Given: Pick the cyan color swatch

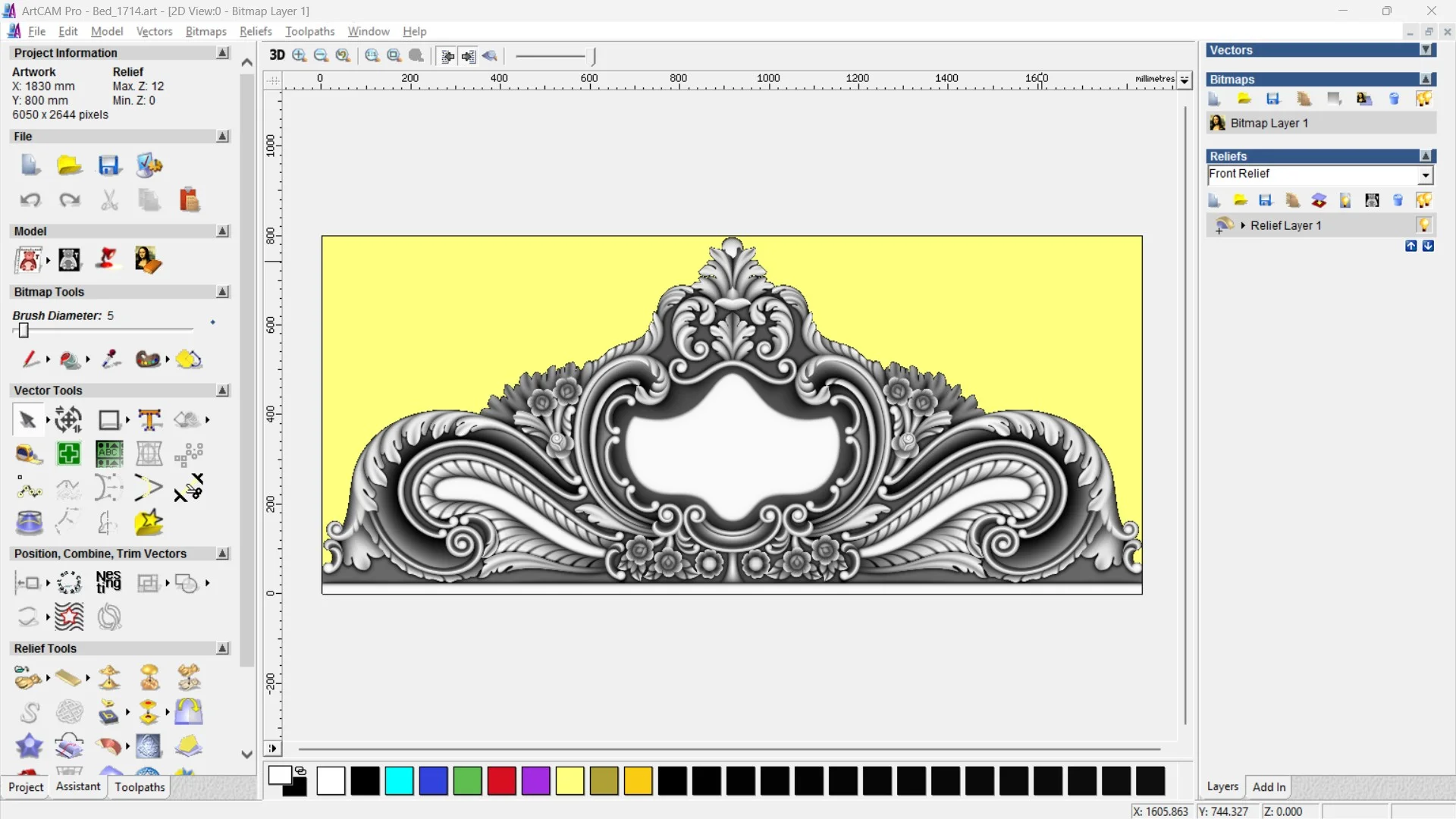Looking at the screenshot, I should [399, 781].
